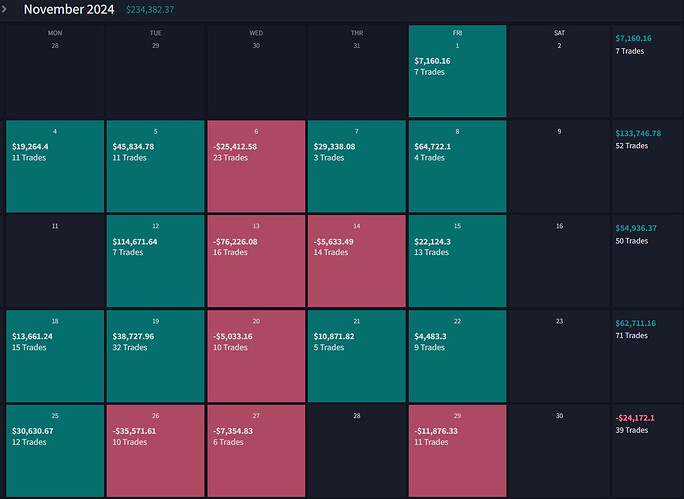The height and width of the screenshot is (499, 684).
Task: Open the -$5,033.16 loss on November 20
Action: [256, 355]
